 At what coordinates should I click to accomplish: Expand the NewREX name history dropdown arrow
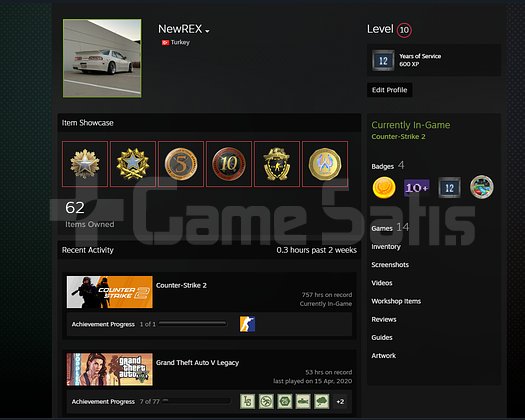point(207,31)
